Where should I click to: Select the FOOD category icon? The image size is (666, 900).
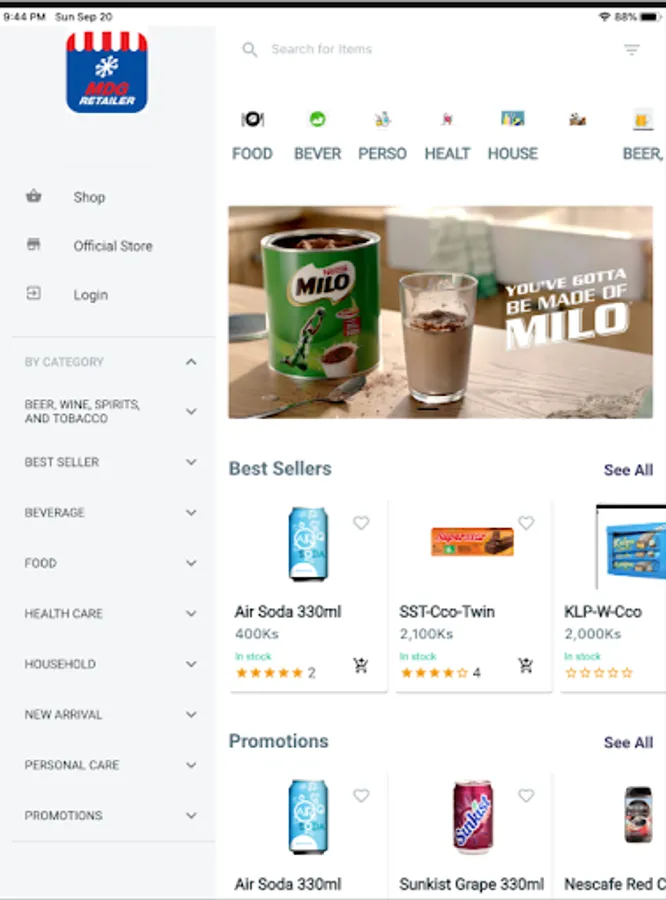click(x=252, y=119)
